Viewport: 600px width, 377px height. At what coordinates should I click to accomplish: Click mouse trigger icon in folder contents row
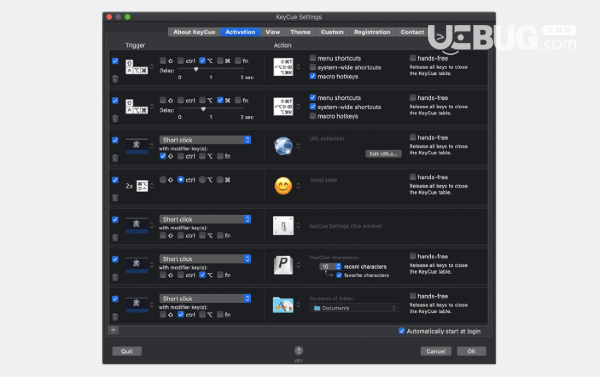[137, 305]
